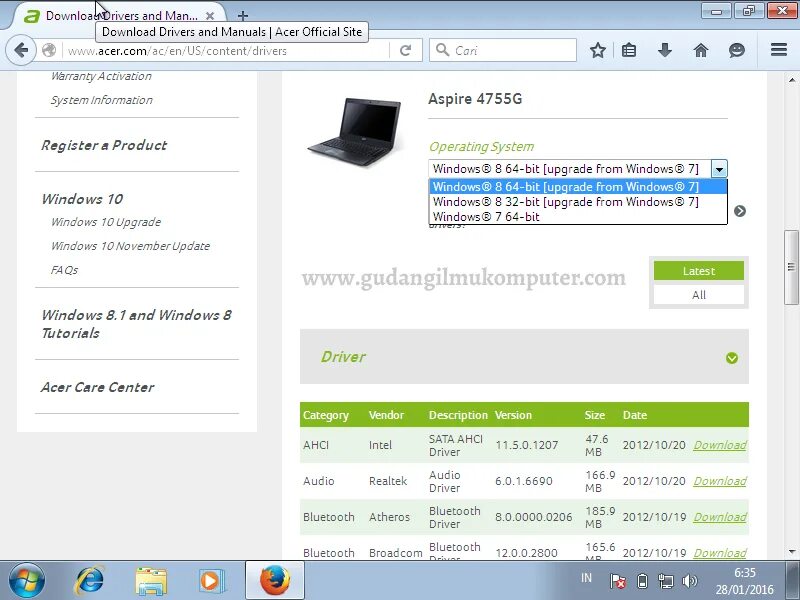This screenshot has height=600, width=800.
Task: Download the Realtek Audio driver
Action: pyautogui.click(x=719, y=481)
